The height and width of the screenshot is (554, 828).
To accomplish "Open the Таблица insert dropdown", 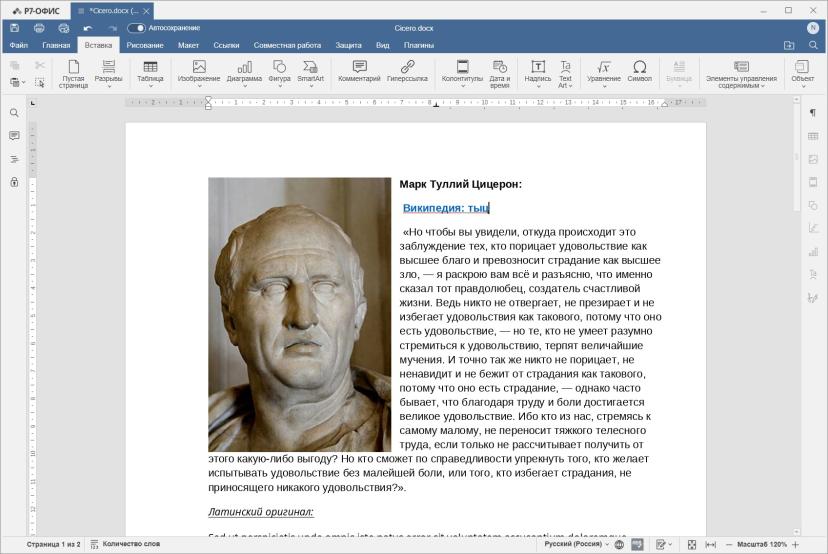I will [x=150, y=73].
